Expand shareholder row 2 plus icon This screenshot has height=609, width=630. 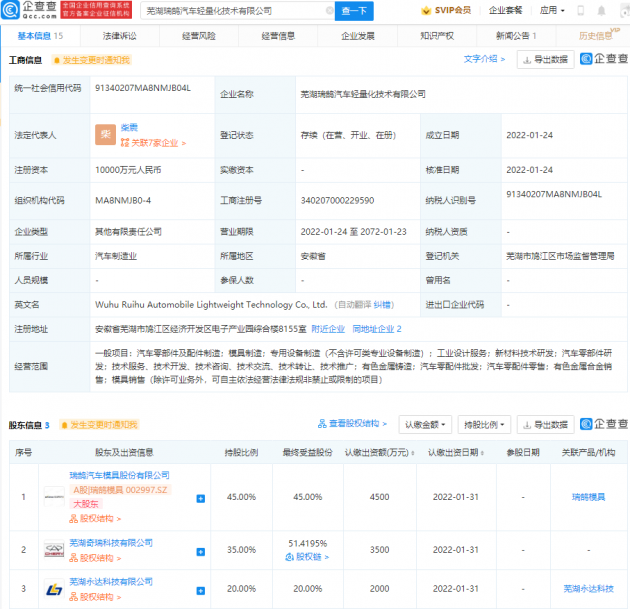coord(201,552)
